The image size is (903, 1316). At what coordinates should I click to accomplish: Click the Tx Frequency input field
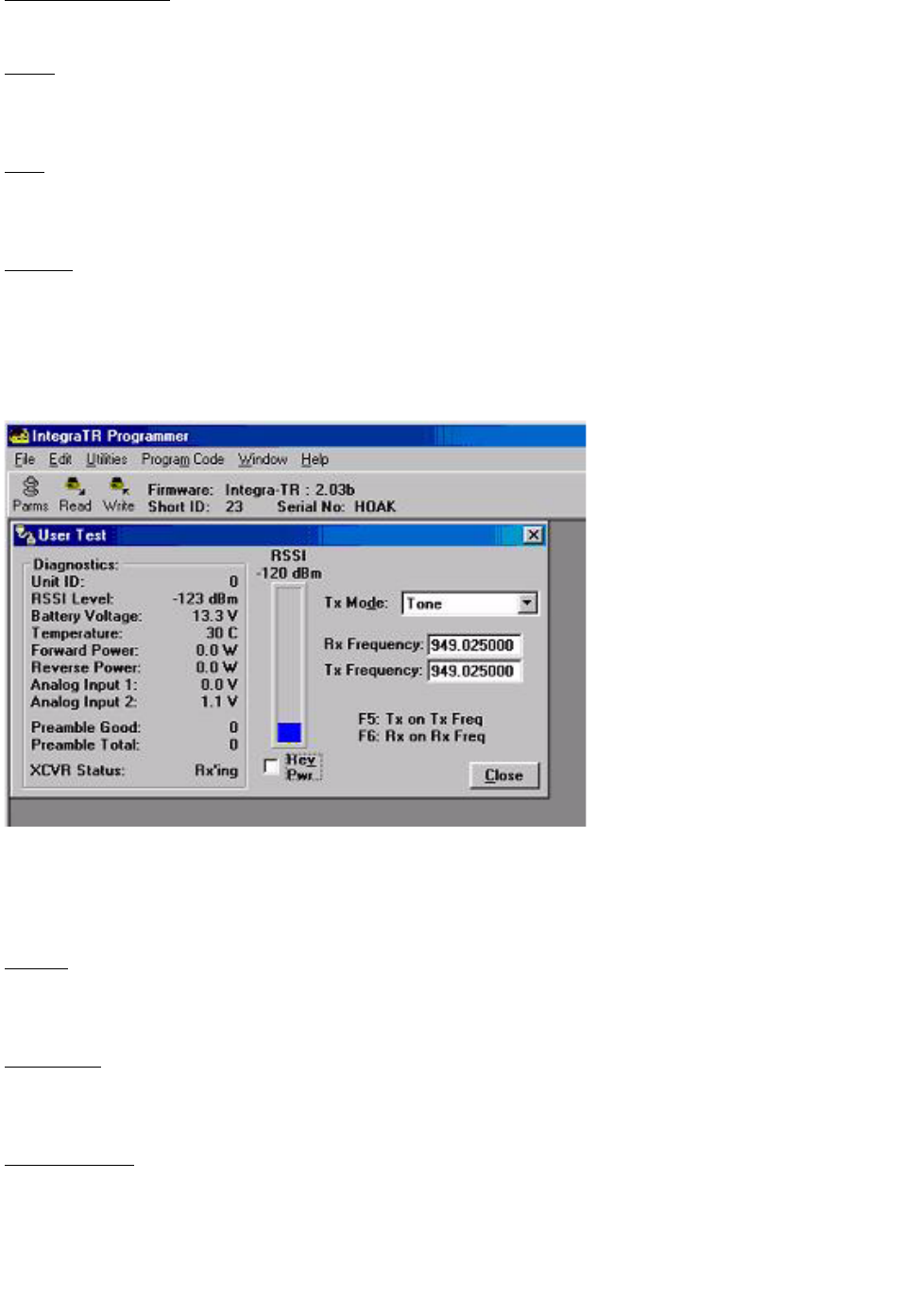[474, 671]
